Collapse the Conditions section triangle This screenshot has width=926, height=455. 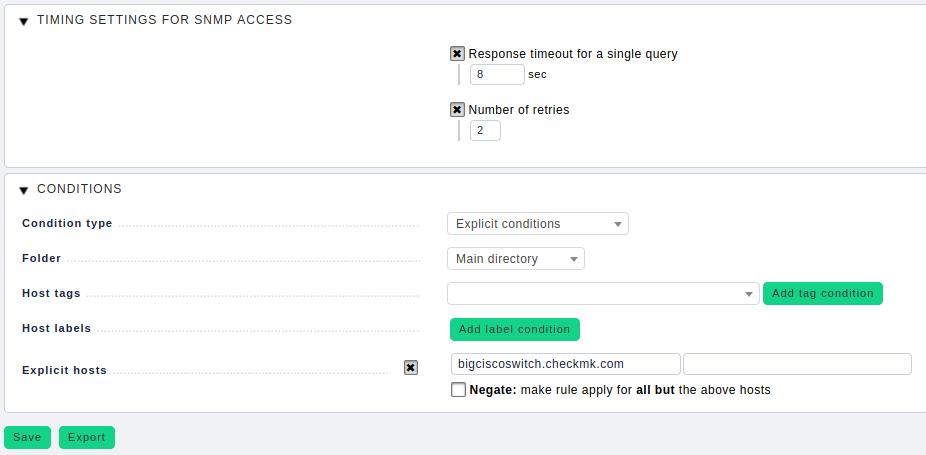tap(24, 190)
